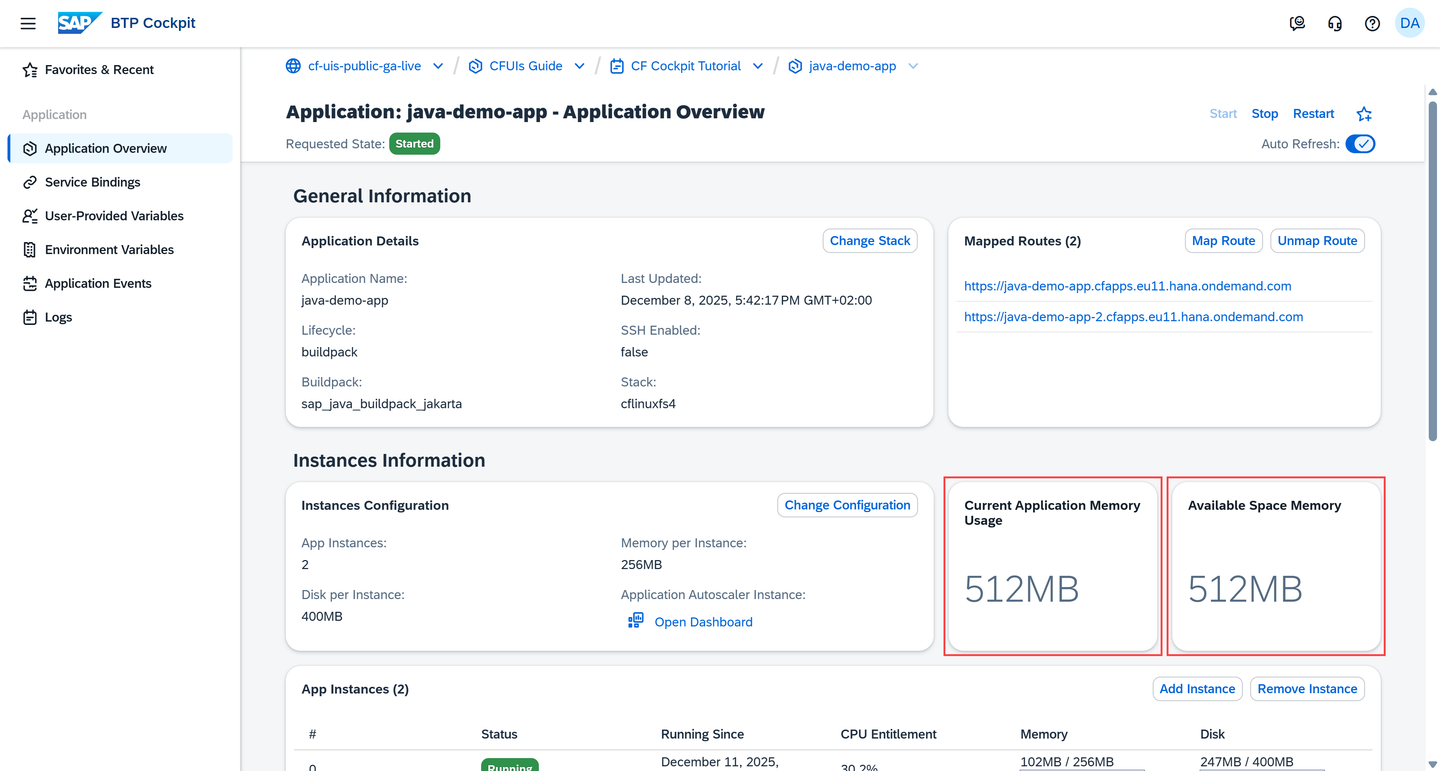Open Application Events page
This screenshot has width=1440, height=771.
pos(120,284)
